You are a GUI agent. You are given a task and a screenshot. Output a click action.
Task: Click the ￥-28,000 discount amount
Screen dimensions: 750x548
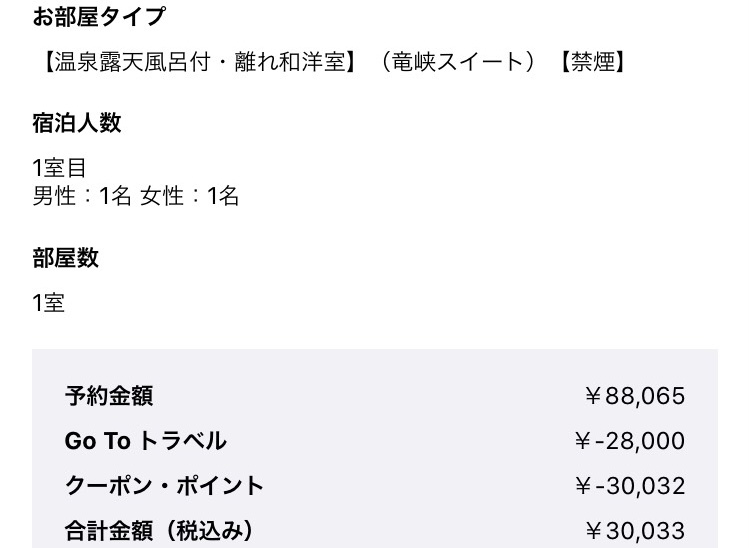630,441
